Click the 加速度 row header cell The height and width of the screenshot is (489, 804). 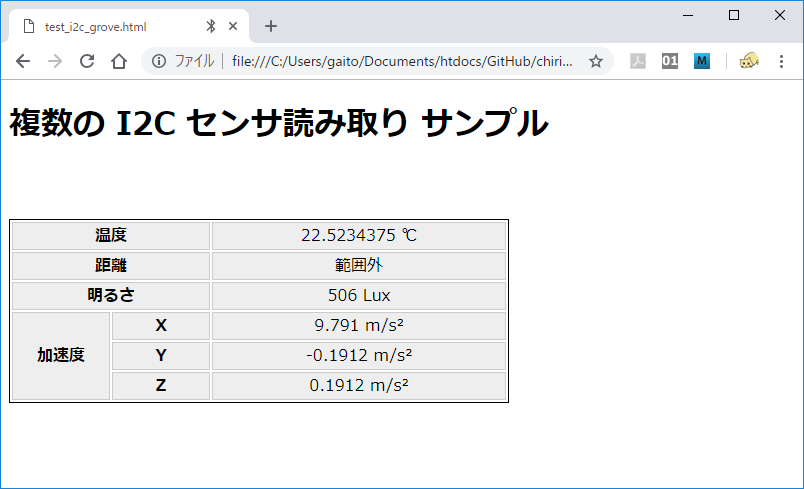pos(61,356)
